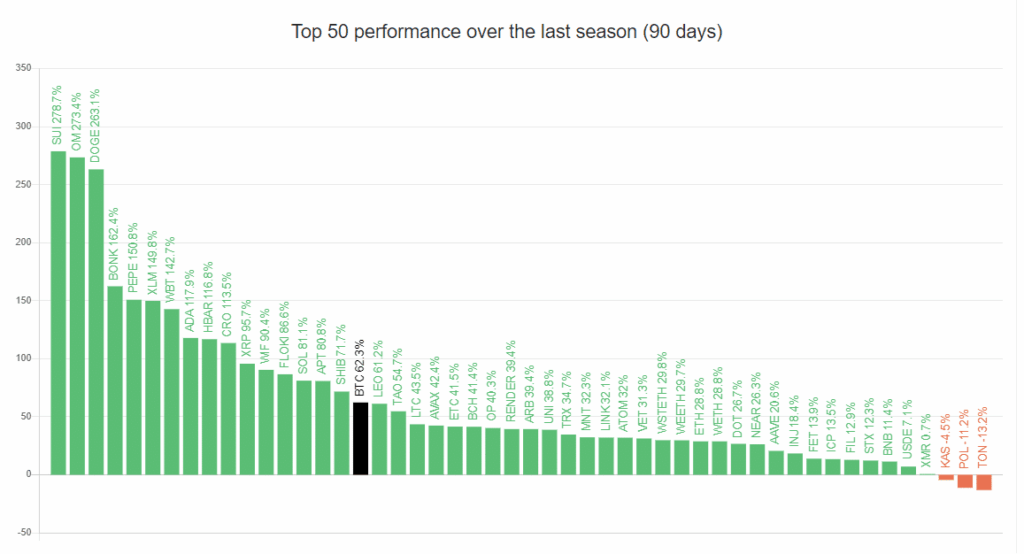Click the WBT 142.7% bar
The image size is (1024, 554).
pos(171,391)
